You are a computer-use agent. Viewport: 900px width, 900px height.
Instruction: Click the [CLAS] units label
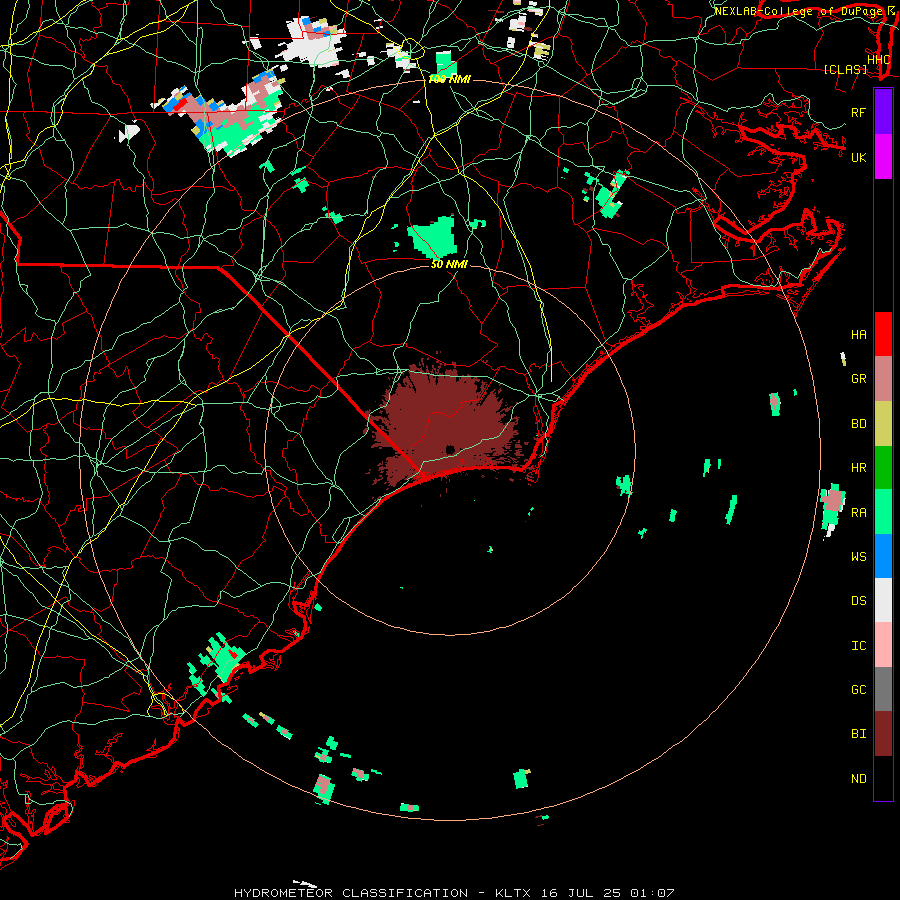point(845,69)
